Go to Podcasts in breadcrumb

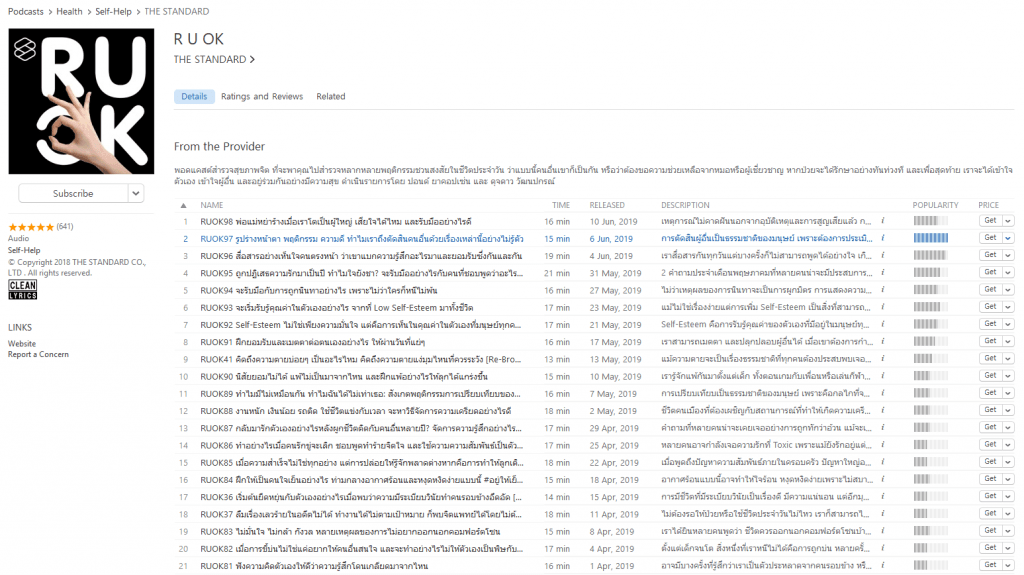[25, 11]
